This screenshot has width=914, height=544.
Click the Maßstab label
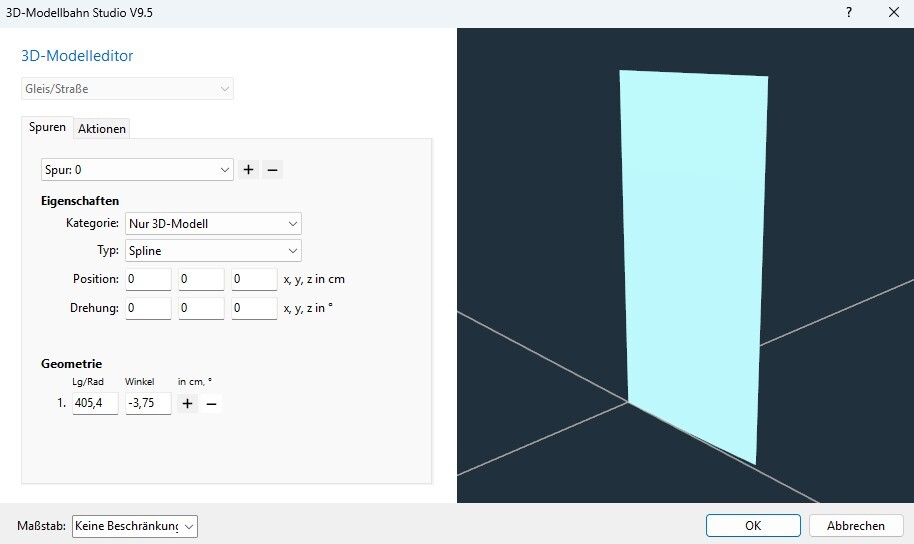pyautogui.click(x=41, y=526)
